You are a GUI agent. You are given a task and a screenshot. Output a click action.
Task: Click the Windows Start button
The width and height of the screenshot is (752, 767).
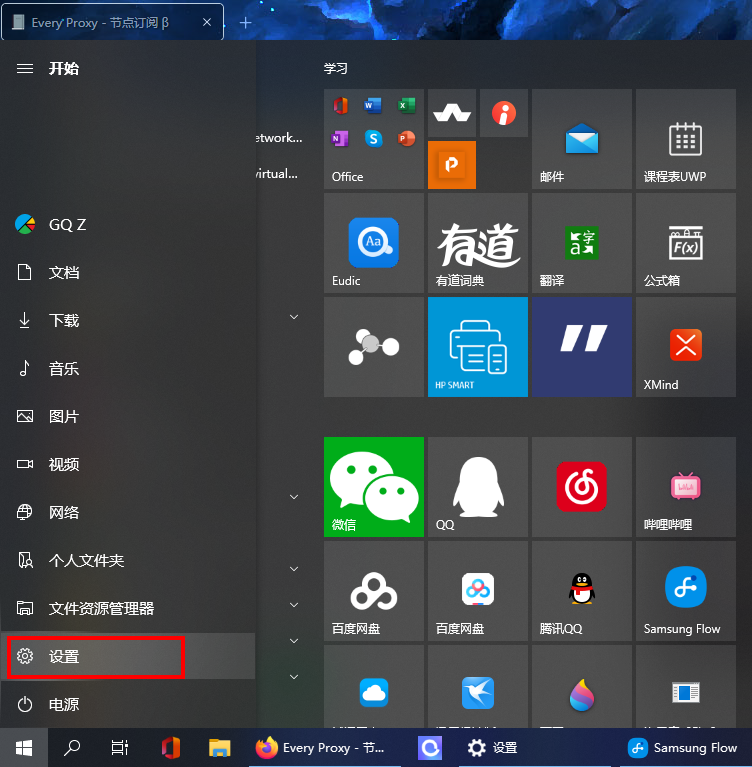coord(24,747)
